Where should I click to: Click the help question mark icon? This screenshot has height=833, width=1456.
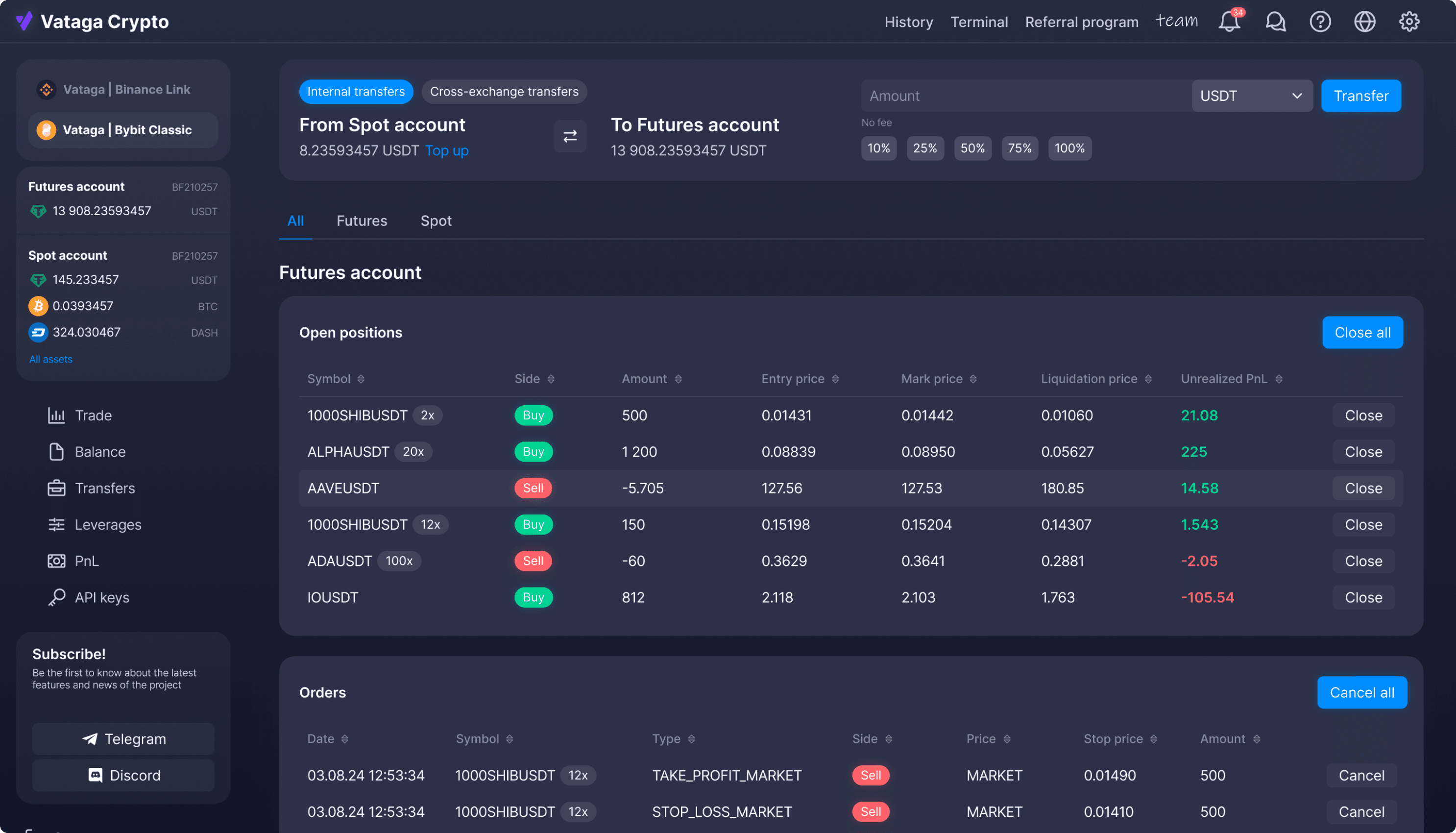1320,22
